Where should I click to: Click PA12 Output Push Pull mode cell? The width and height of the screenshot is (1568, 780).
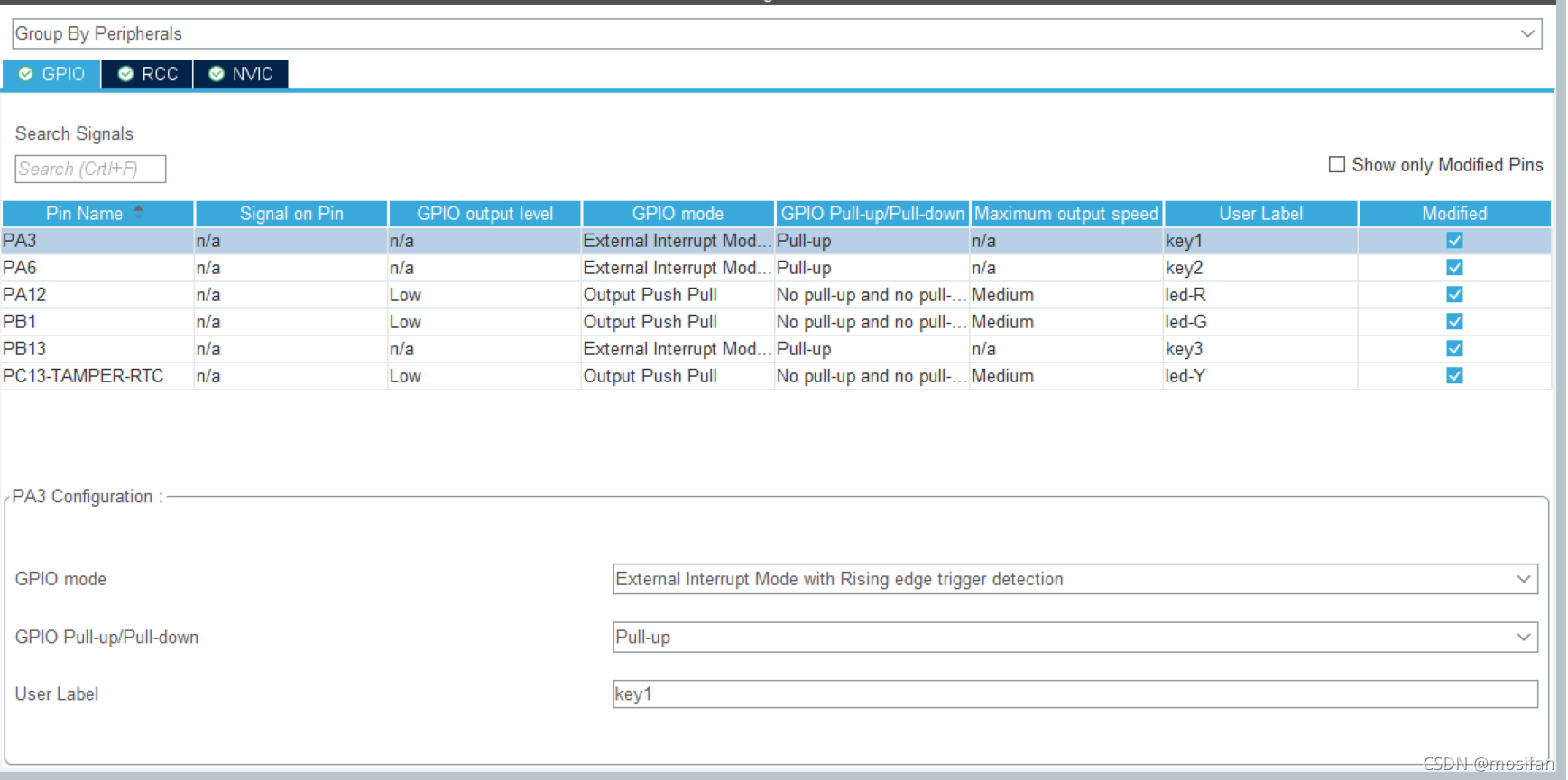click(678, 295)
